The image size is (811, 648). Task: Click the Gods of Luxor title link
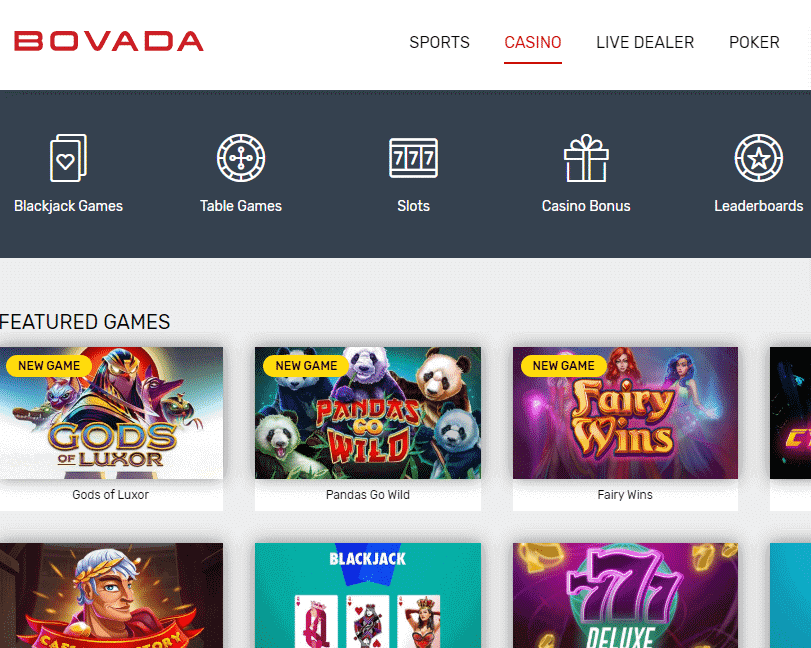[111, 495]
